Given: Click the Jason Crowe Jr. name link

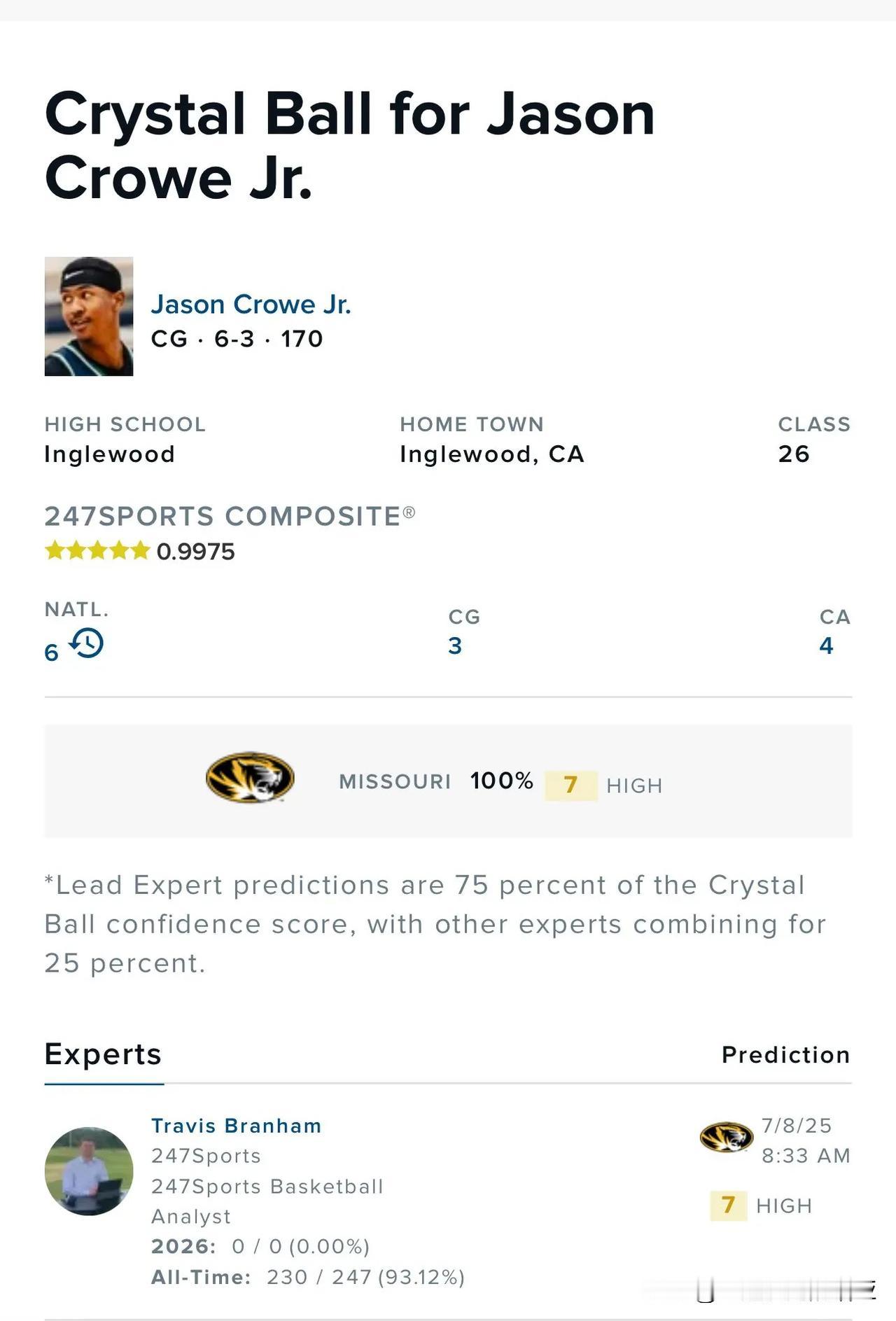Looking at the screenshot, I should tap(251, 305).
